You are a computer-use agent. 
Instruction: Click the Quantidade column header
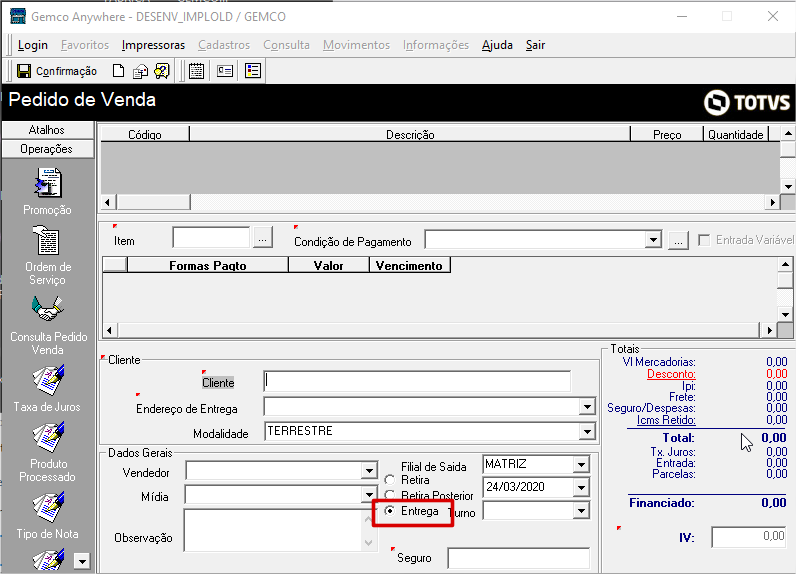(736, 134)
